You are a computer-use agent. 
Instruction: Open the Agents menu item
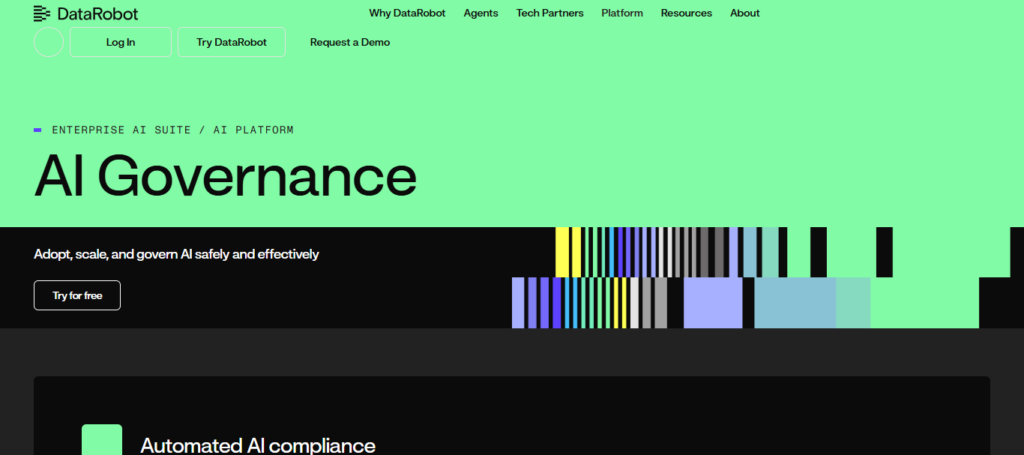click(481, 13)
